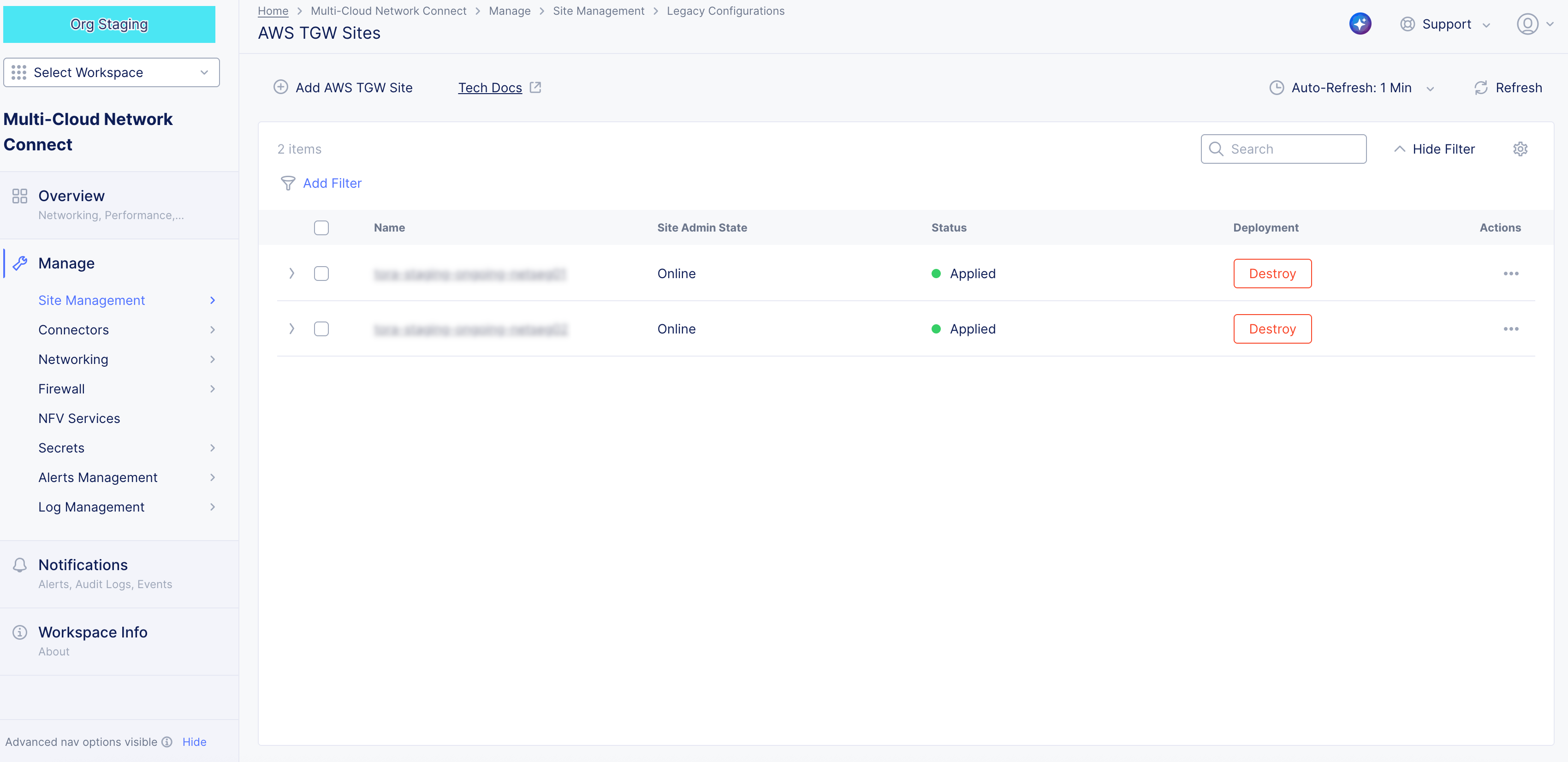Open table settings gear icon
Image resolution: width=1568 pixels, height=762 pixels.
(x=1520, y=149)
